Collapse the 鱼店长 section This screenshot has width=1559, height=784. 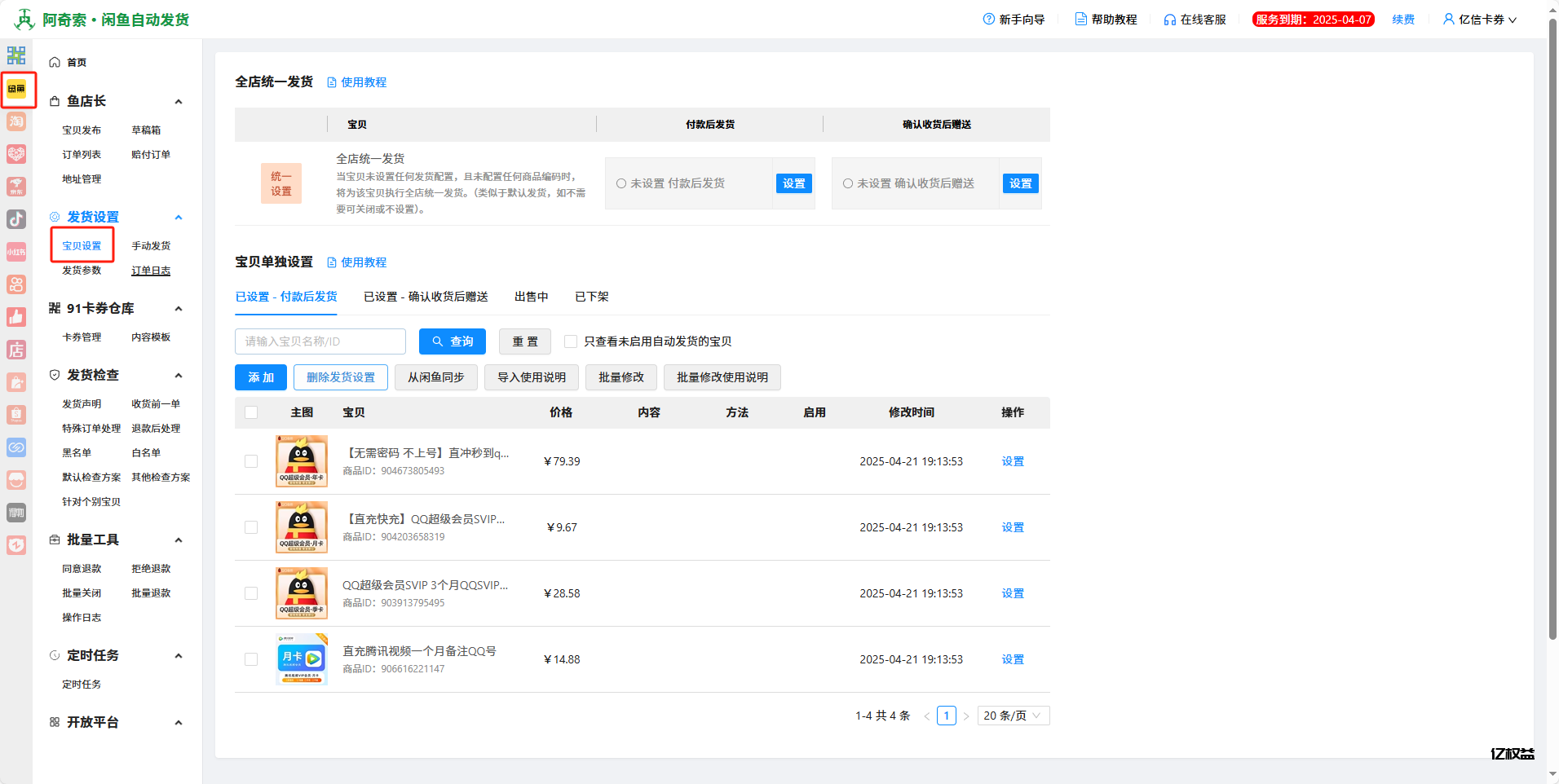tap(179, 101)
